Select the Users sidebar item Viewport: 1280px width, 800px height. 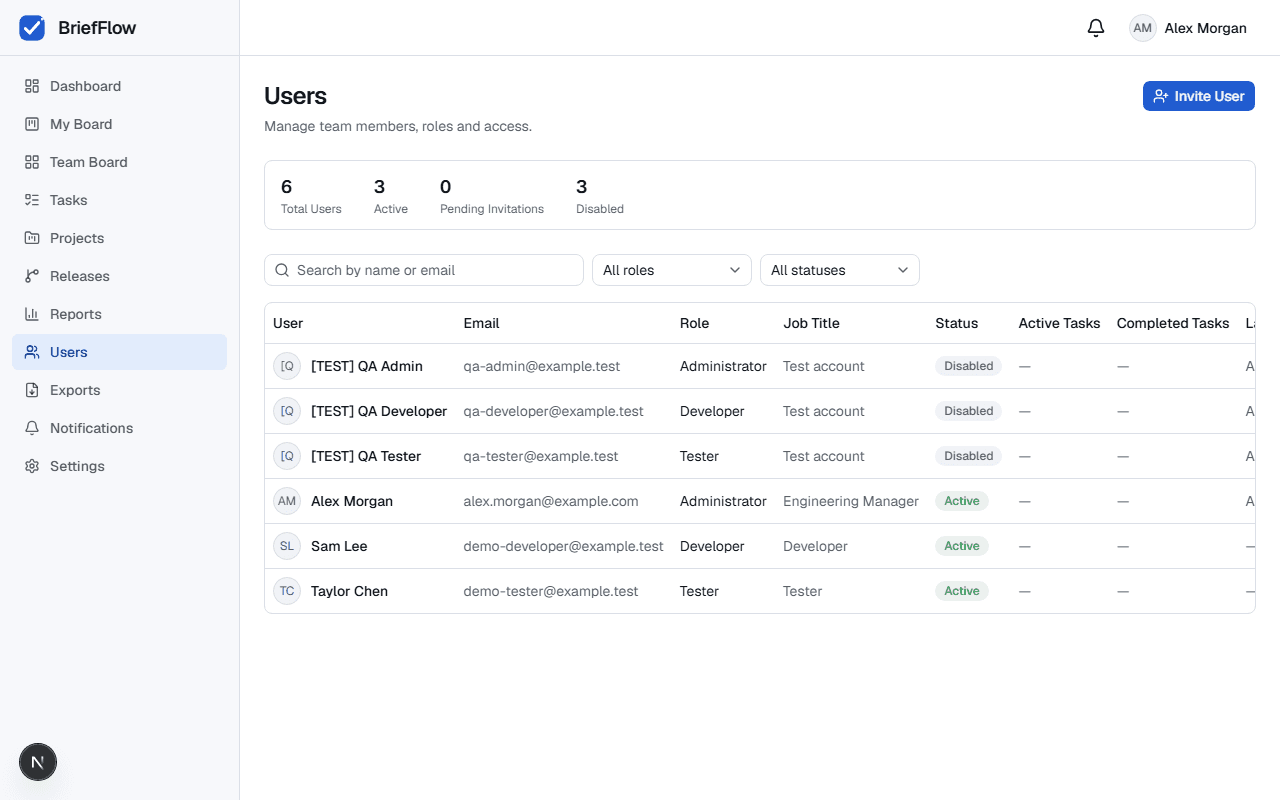120,352
